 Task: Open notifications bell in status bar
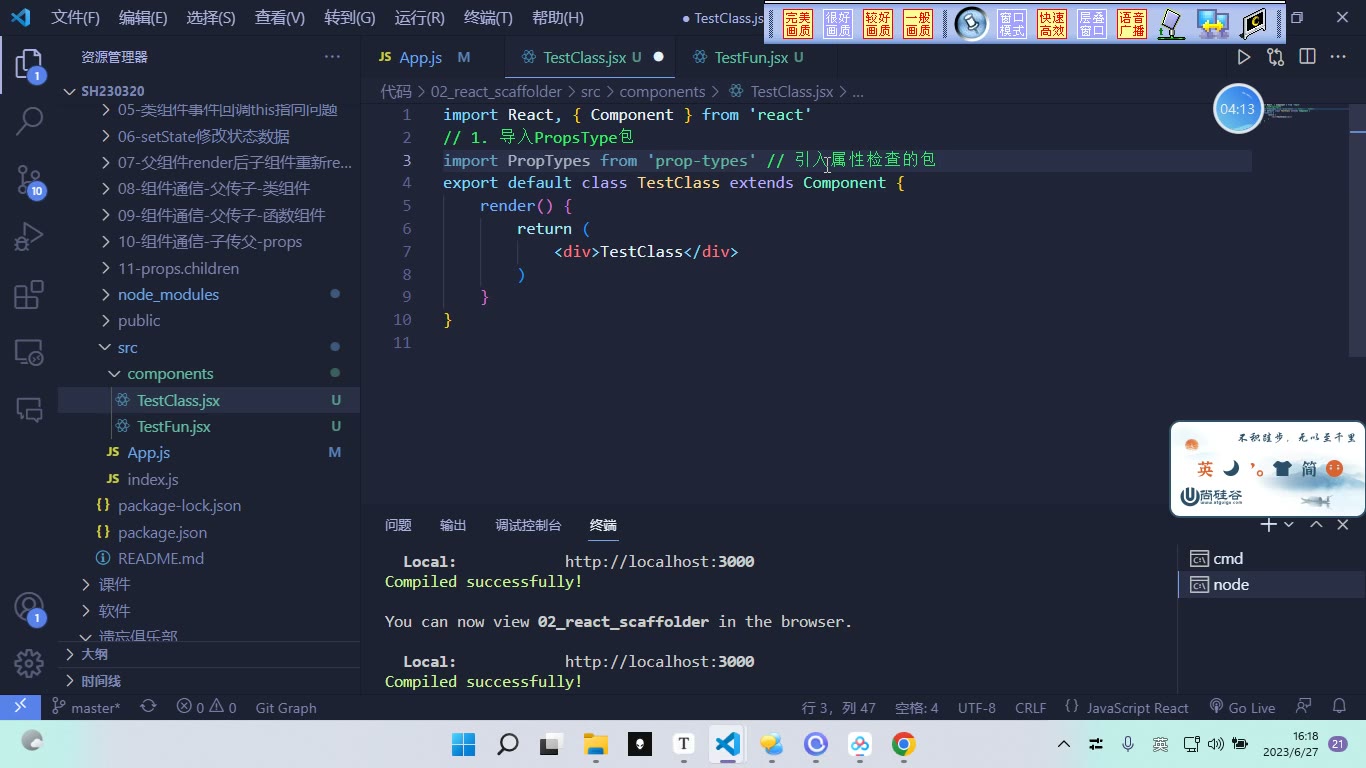pos(1337,707)
